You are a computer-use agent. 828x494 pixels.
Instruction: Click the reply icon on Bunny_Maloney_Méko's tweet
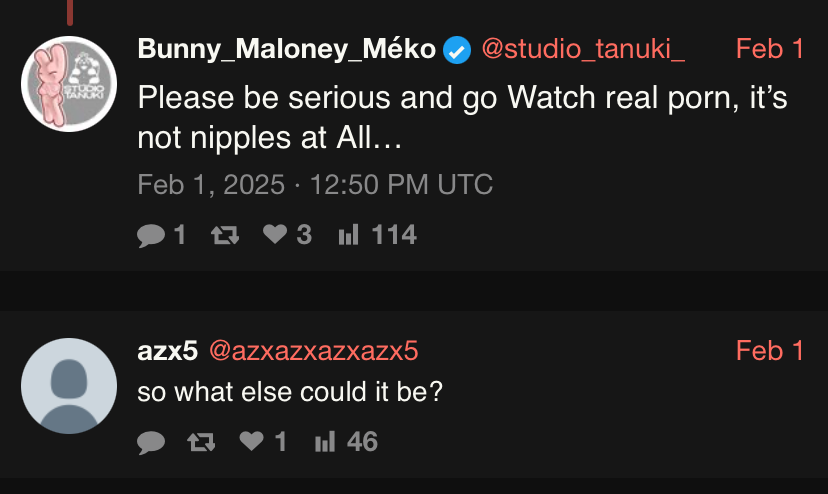[151, 235]
